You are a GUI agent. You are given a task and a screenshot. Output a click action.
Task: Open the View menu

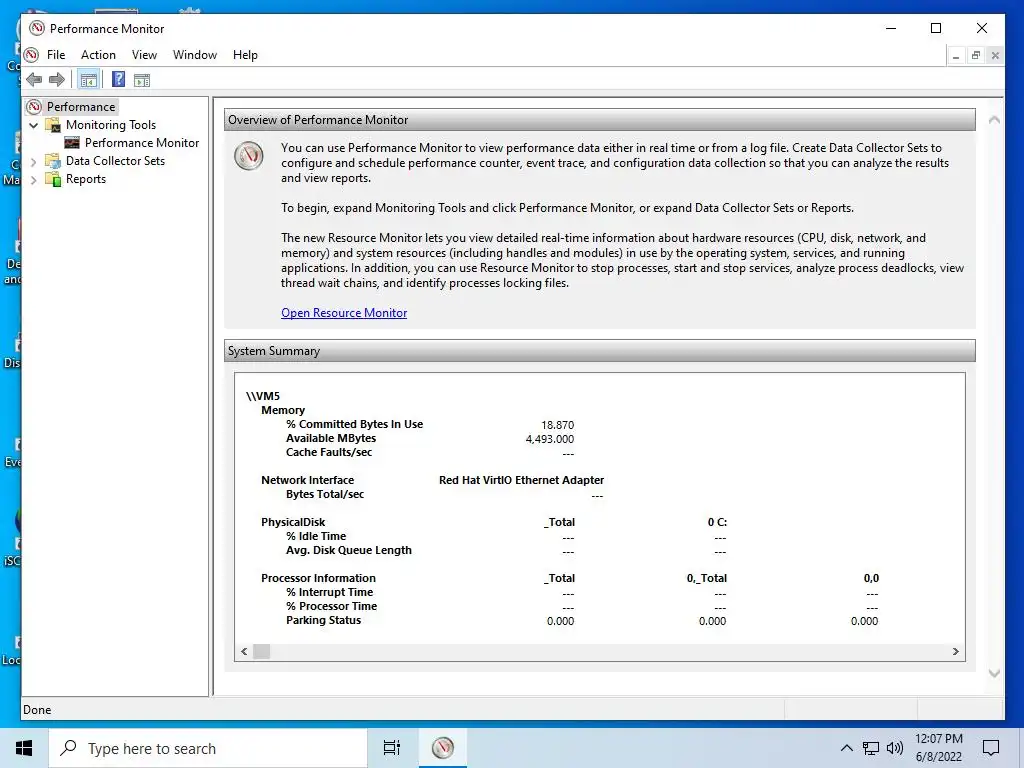144,55
